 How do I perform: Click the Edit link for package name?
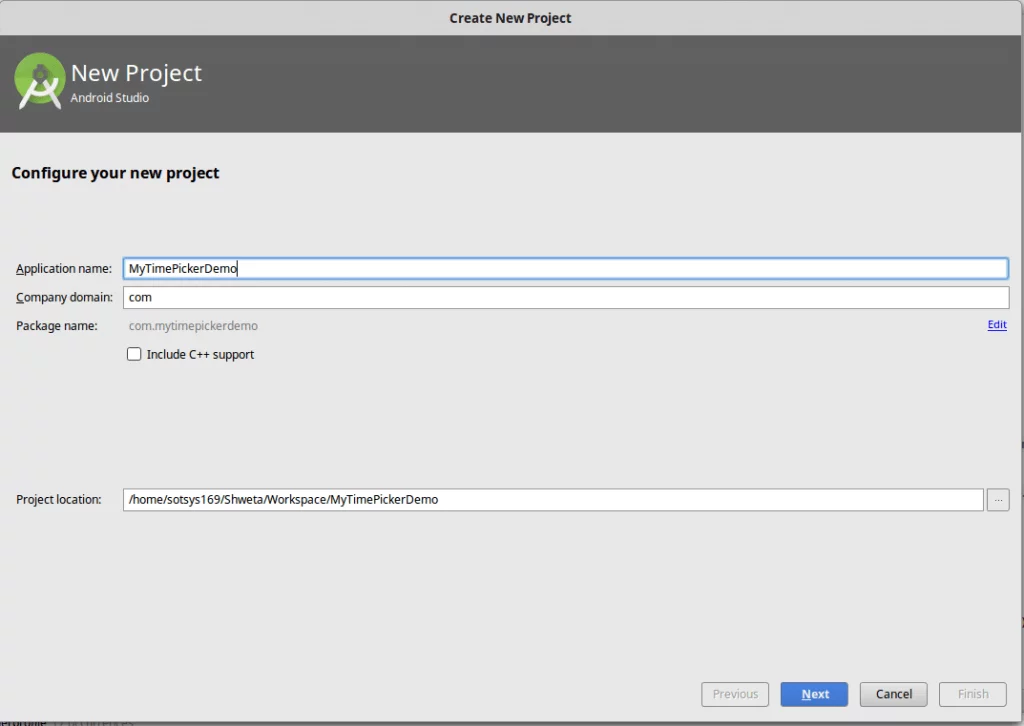pos(996,325)
